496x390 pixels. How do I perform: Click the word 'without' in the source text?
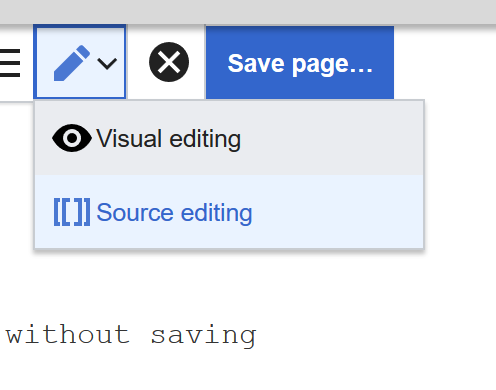click(x=68, y=334)
